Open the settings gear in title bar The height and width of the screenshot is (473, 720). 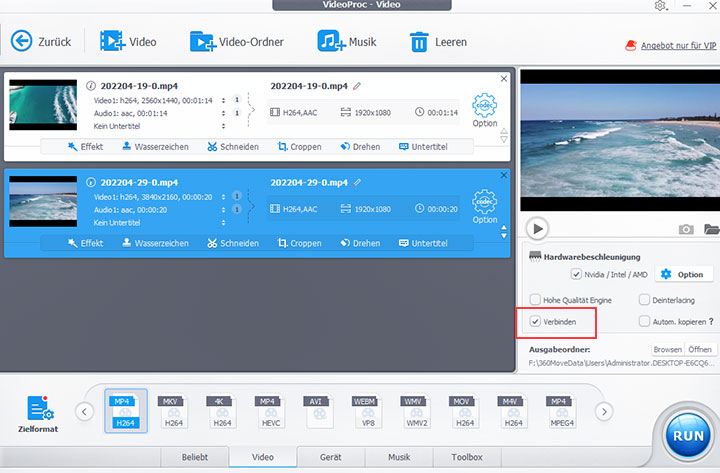click(660, 6)
